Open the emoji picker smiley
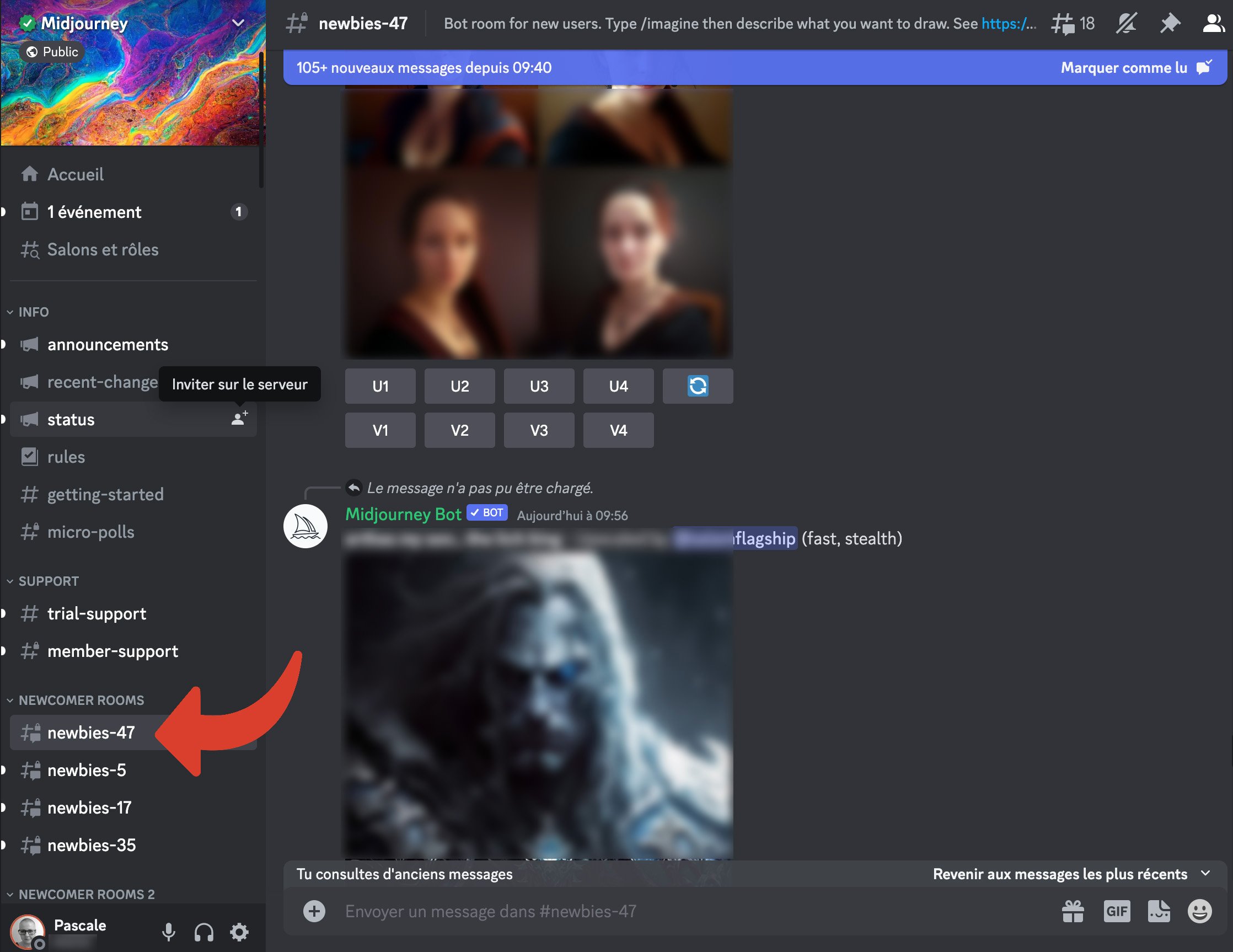1233x952 pixels. (x=1199, y=911)
